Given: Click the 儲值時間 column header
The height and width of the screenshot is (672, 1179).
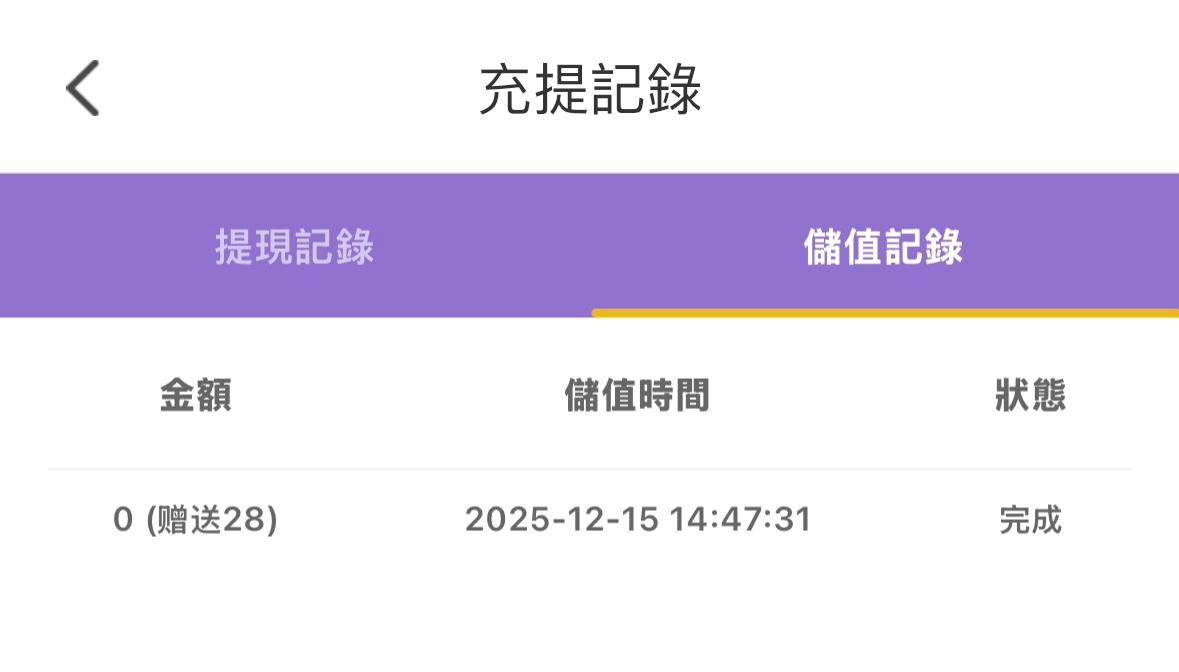Looking at the screenshot, I should 637,396.
